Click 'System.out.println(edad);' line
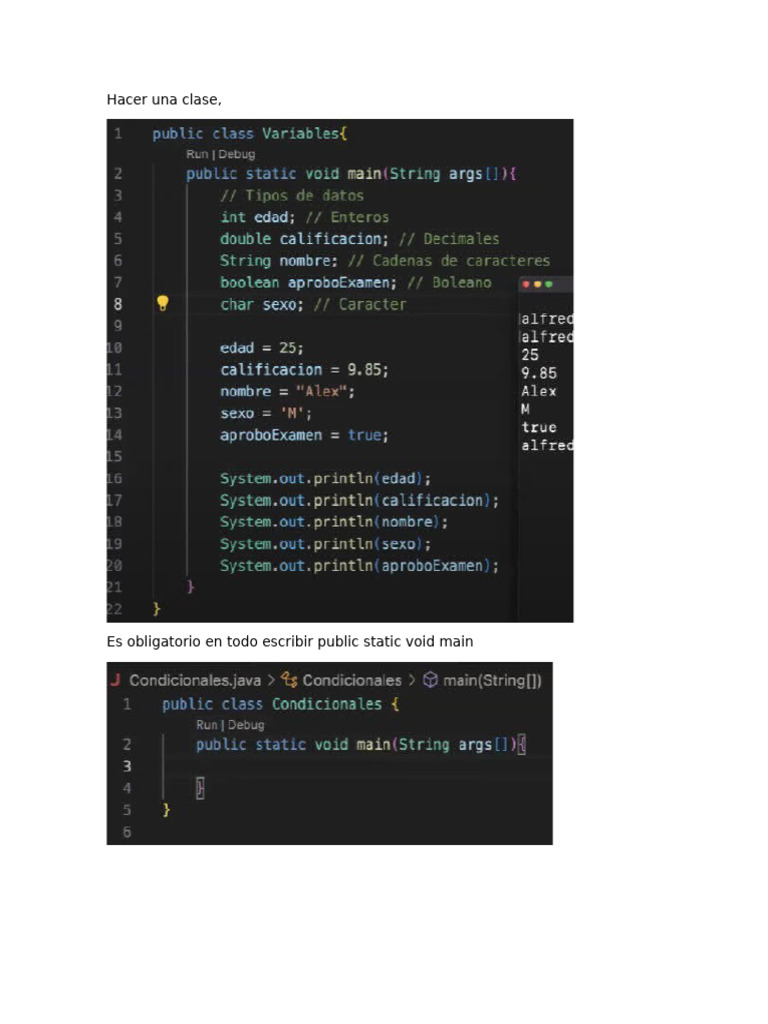 325,479
